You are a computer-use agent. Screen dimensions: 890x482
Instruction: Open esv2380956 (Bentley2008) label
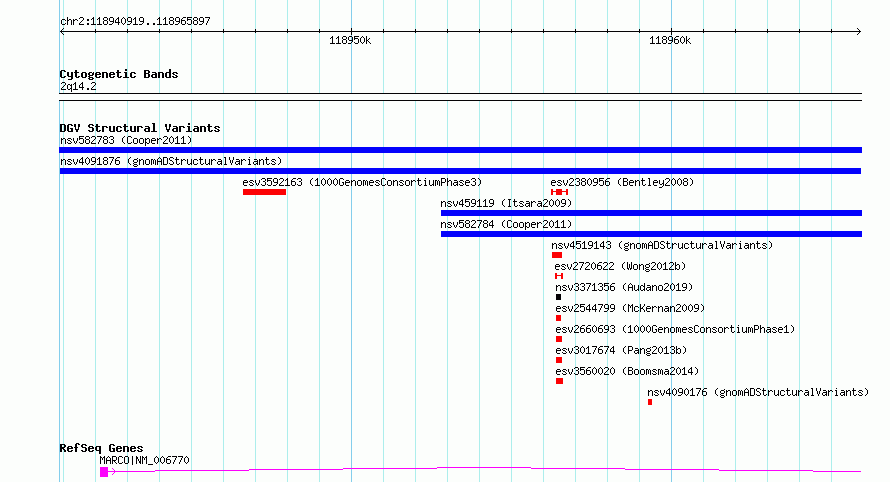coord(622,182)
